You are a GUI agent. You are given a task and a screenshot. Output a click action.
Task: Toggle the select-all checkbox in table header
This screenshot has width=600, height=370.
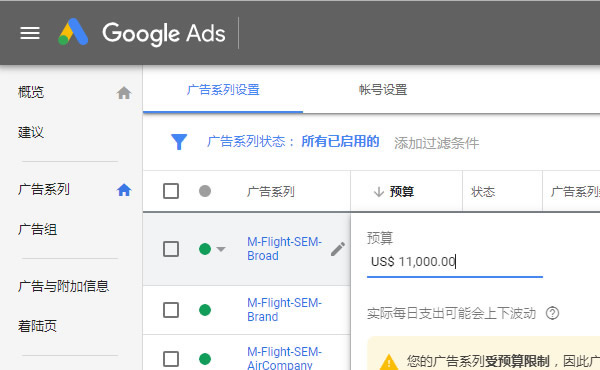pyautogui.click(x=171, y=191)
